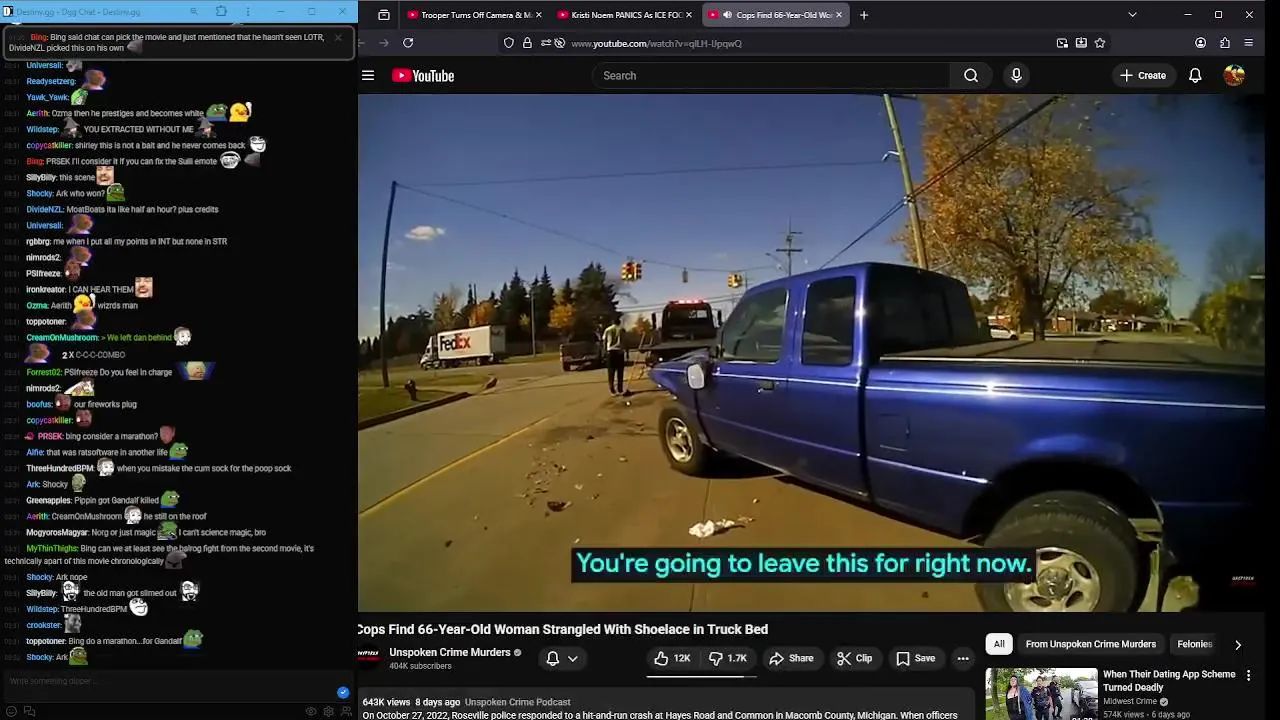Viewport: 1280px width, 720px height.
Task: Expand the subscription notification dropdown chevron
Action: point(573,658)
